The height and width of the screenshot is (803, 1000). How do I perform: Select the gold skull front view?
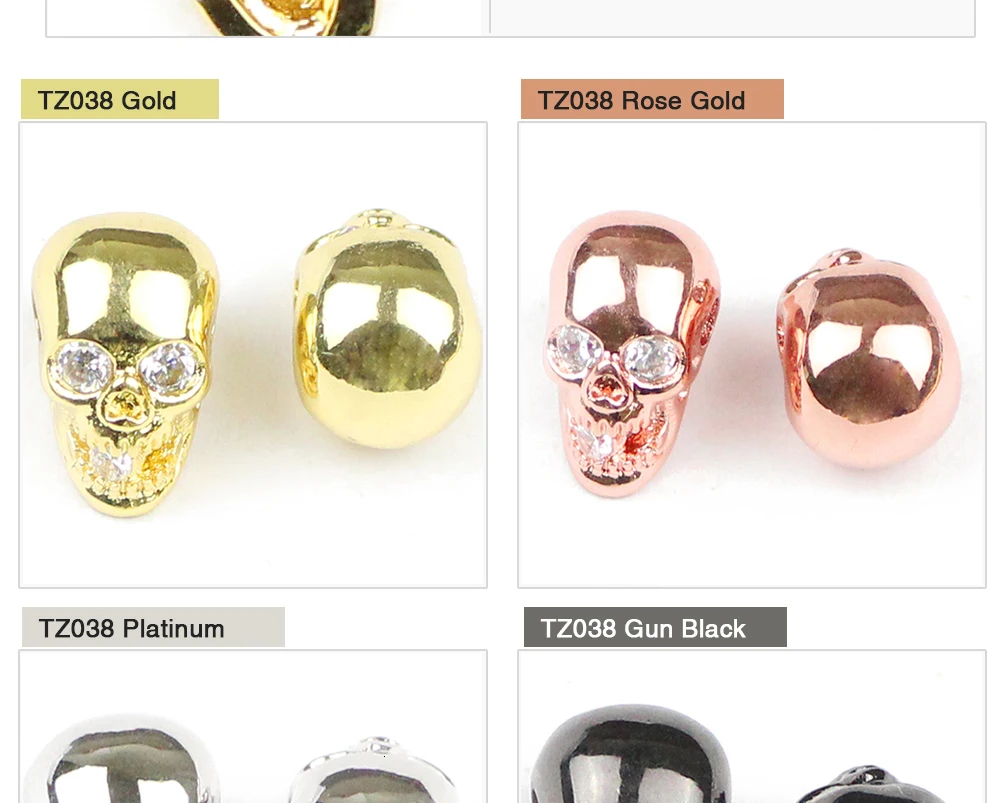(125, 365)
